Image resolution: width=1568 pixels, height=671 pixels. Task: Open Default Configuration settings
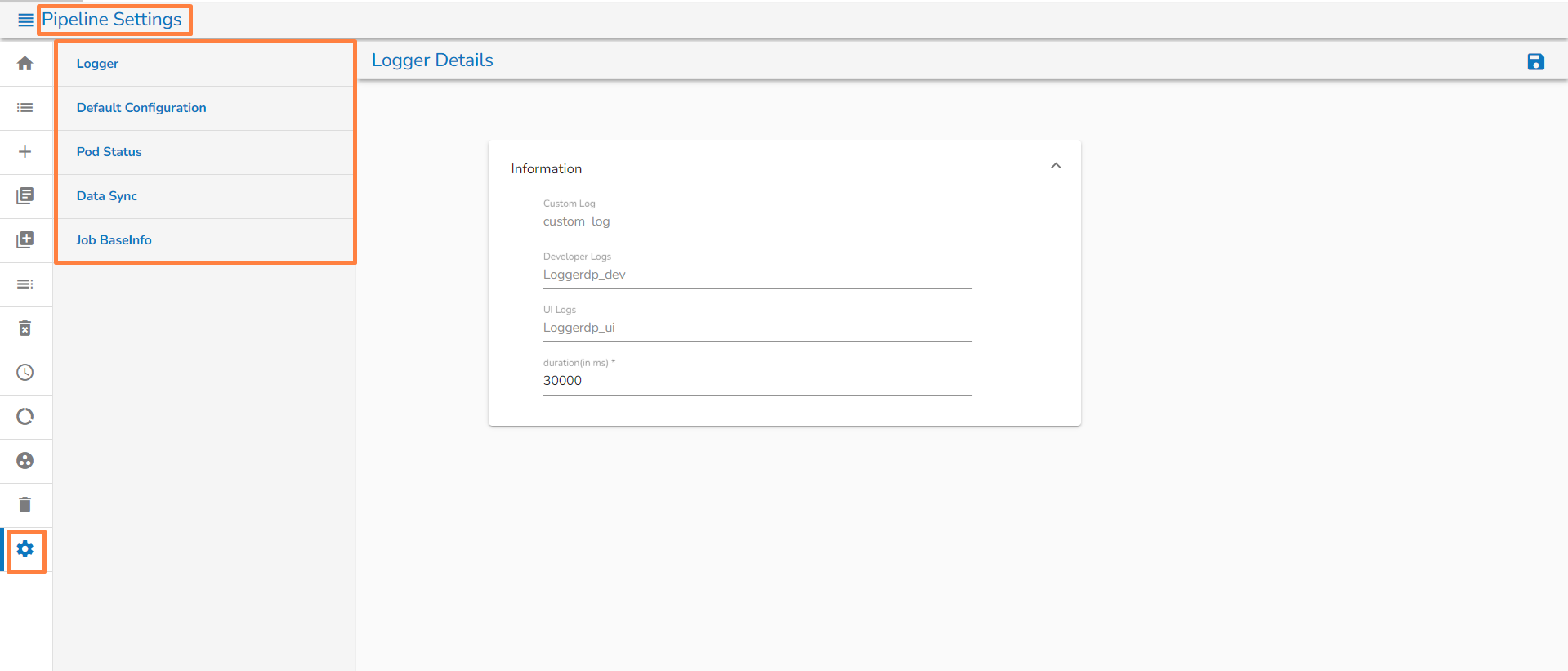pyautogui.click(x=141, y=108)
